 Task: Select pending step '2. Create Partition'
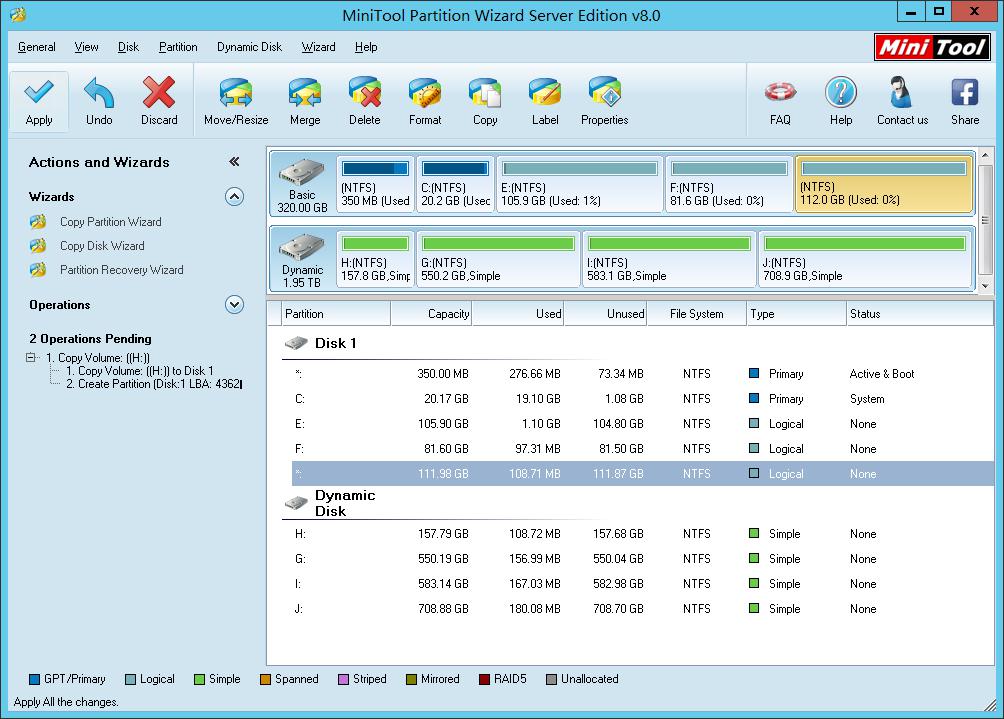click(x=154, y=384)
